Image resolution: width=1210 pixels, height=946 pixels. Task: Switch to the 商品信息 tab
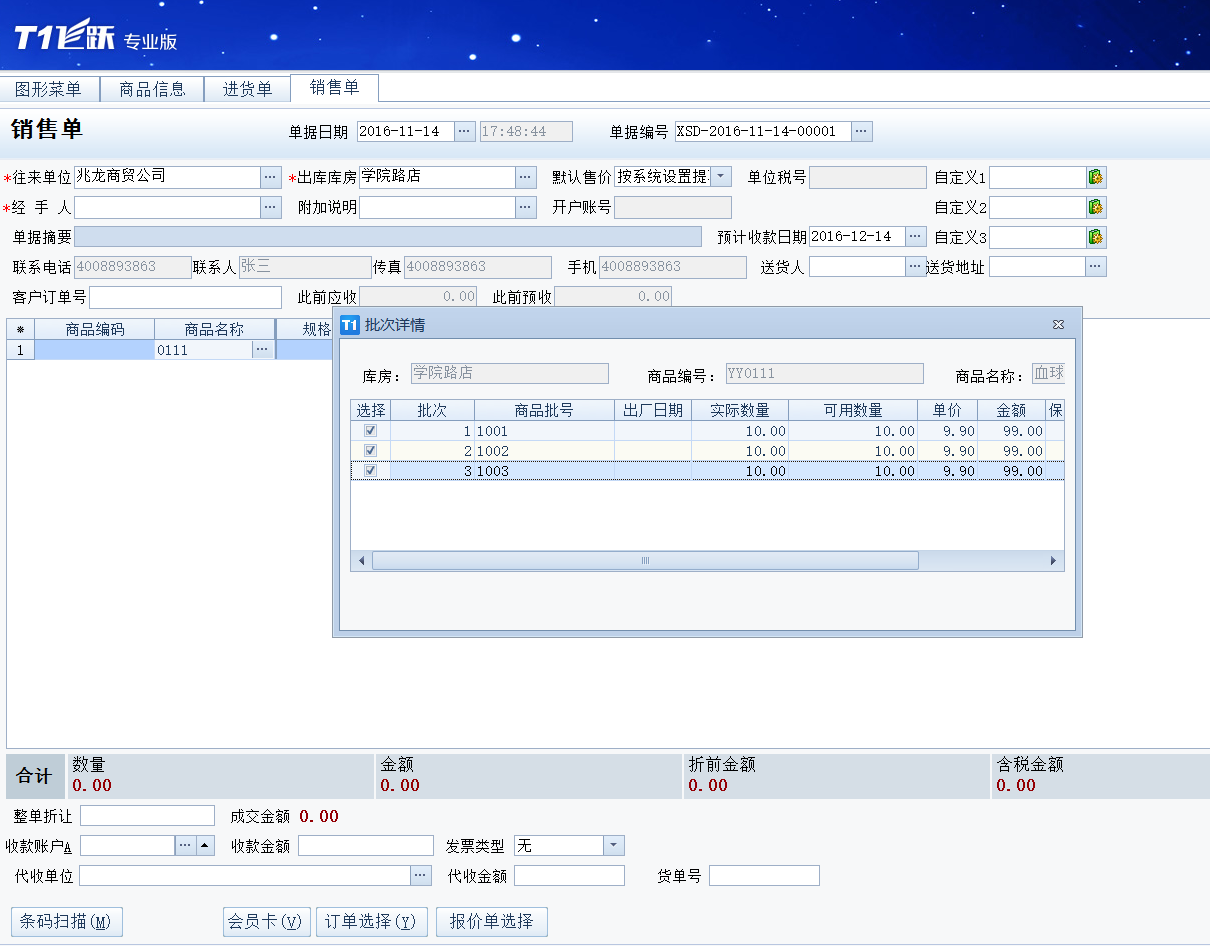152,89
